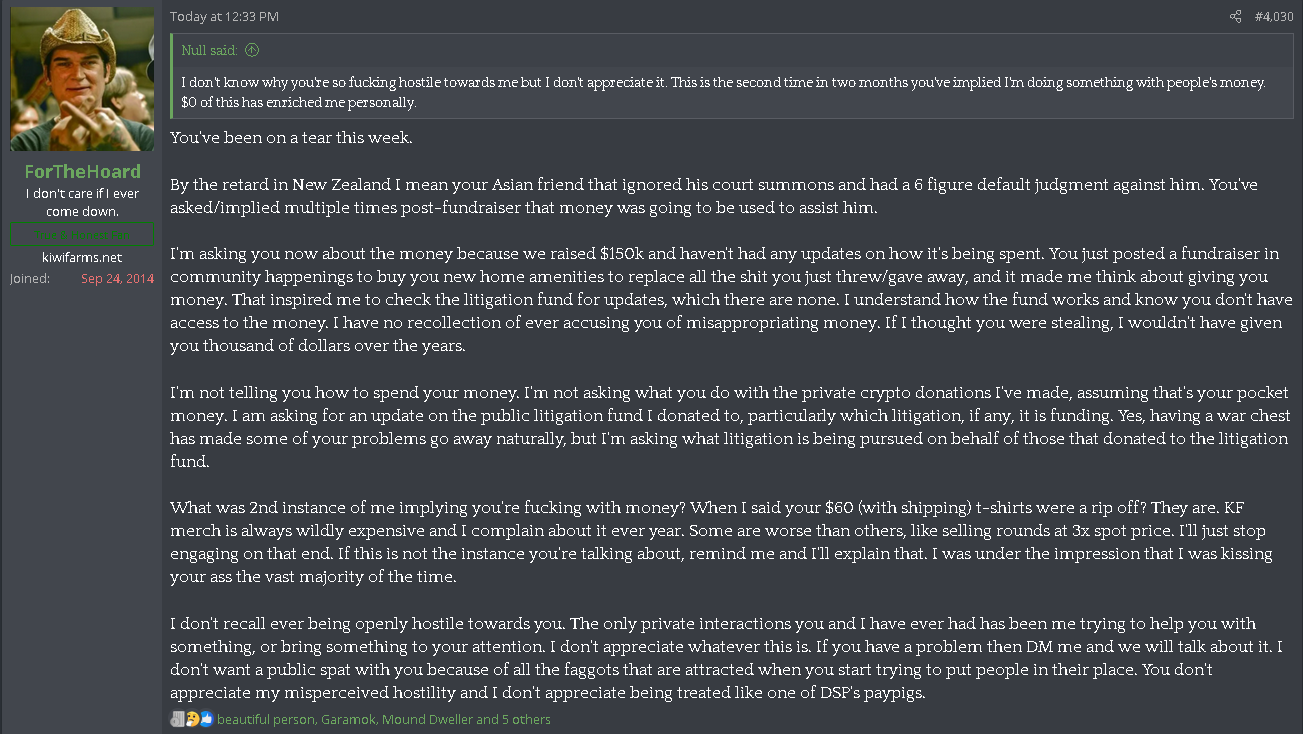The image size is (1303, 734).
Task: Click the 'True & Honest Fan' user badge
Action: click(82, 235)
